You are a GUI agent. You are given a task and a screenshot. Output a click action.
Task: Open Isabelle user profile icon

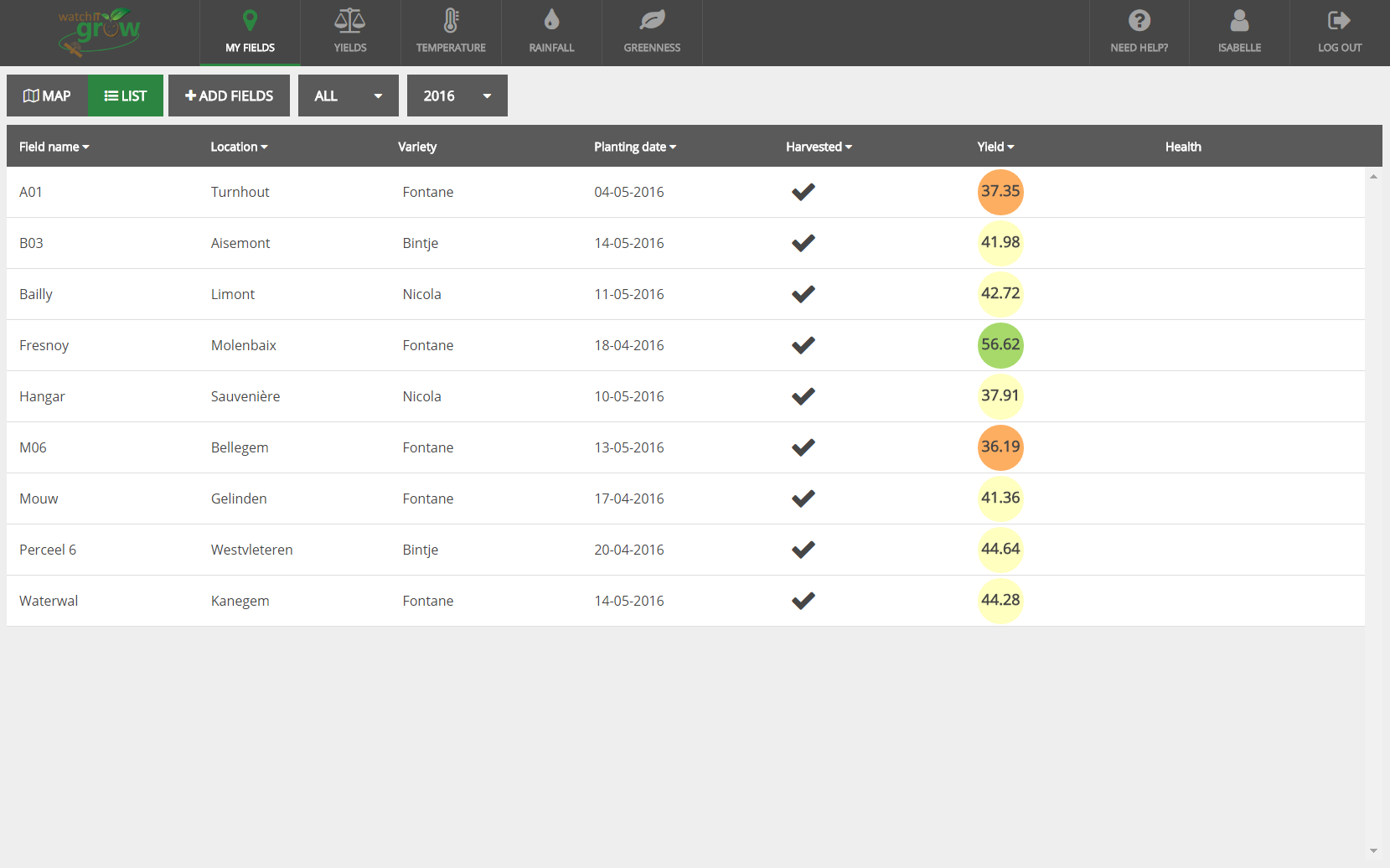click(x=1239, y=20)
